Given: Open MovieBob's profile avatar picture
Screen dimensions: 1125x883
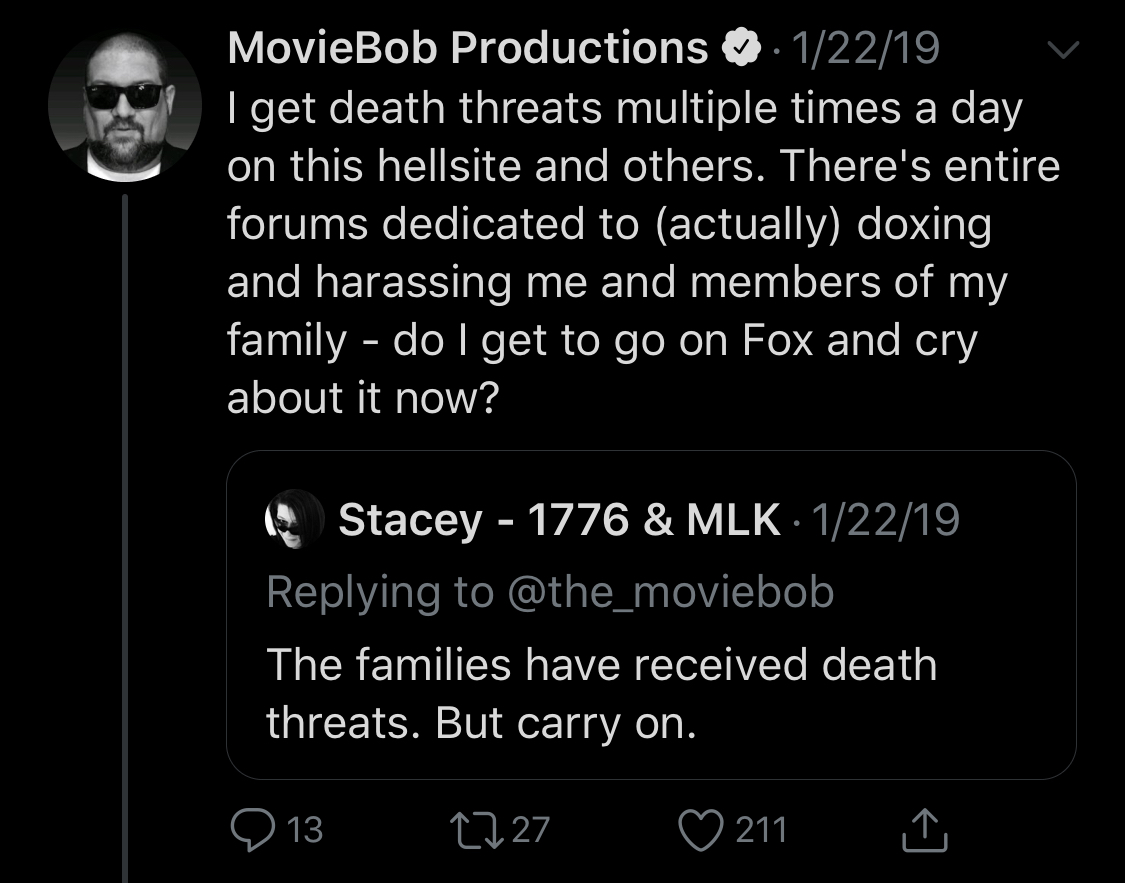Looking at the screenshot, I should tap(125, 106).
